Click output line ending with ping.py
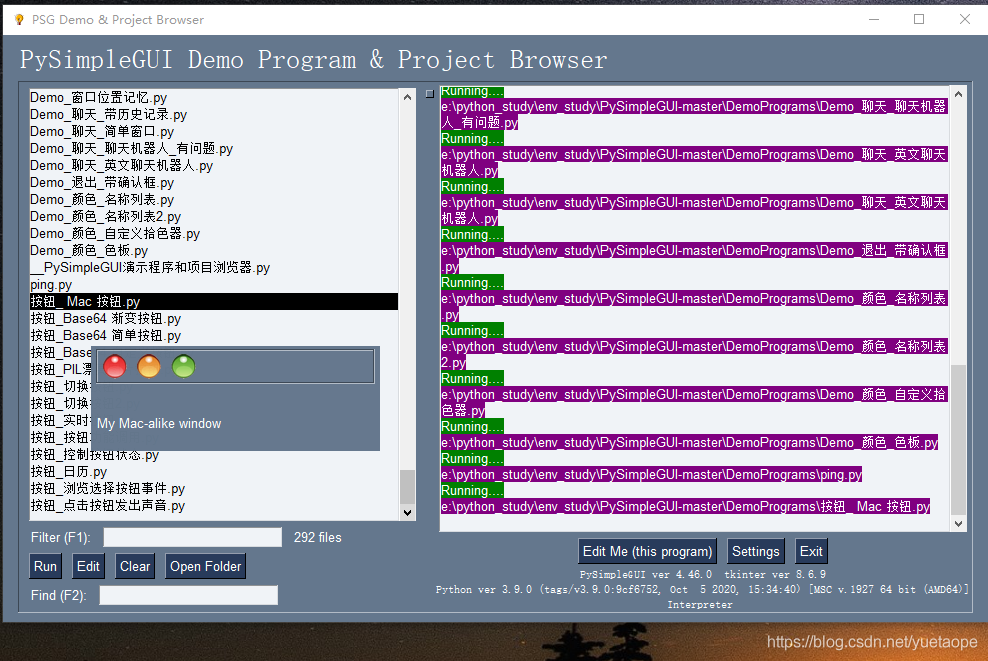This screenshot has width=988, height=661. [652, 474]
